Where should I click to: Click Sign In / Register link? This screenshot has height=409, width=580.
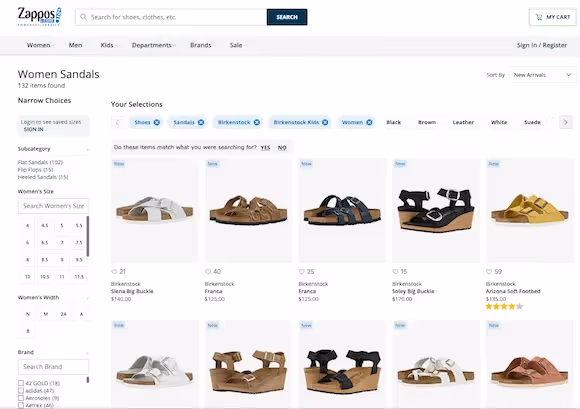coord(542,45)
